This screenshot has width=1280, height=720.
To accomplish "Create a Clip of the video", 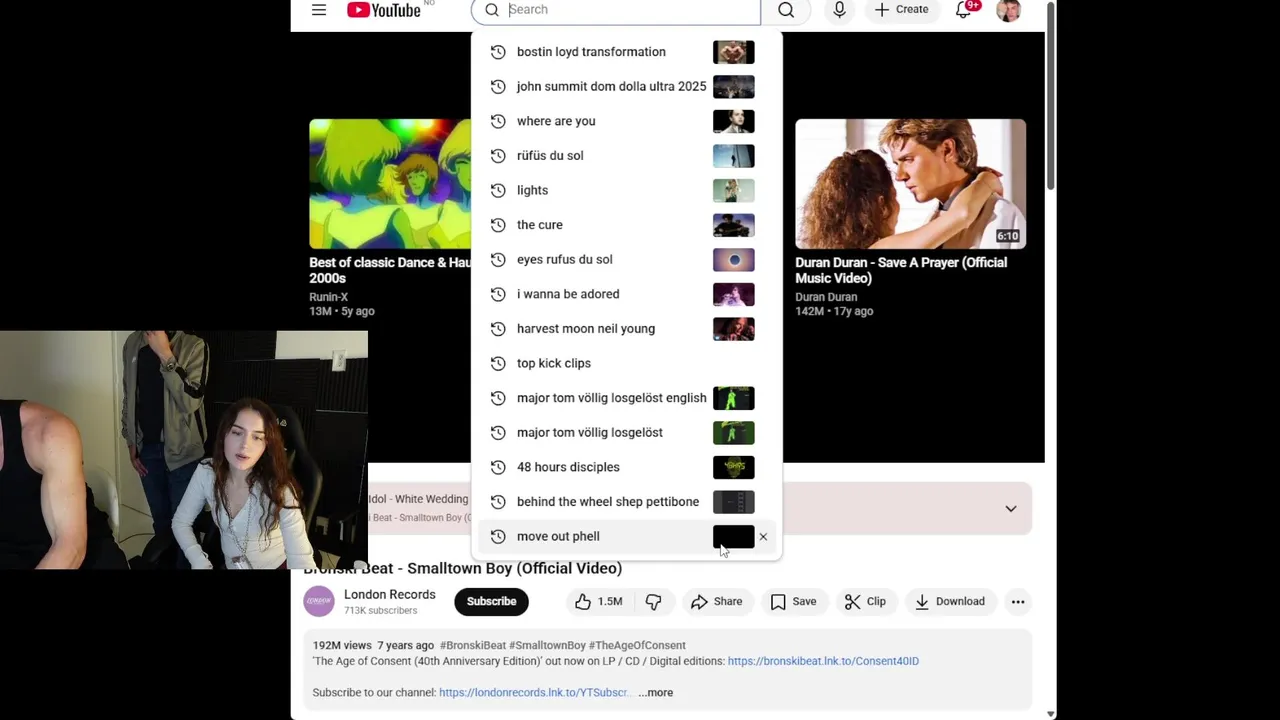I will point(865,601).
